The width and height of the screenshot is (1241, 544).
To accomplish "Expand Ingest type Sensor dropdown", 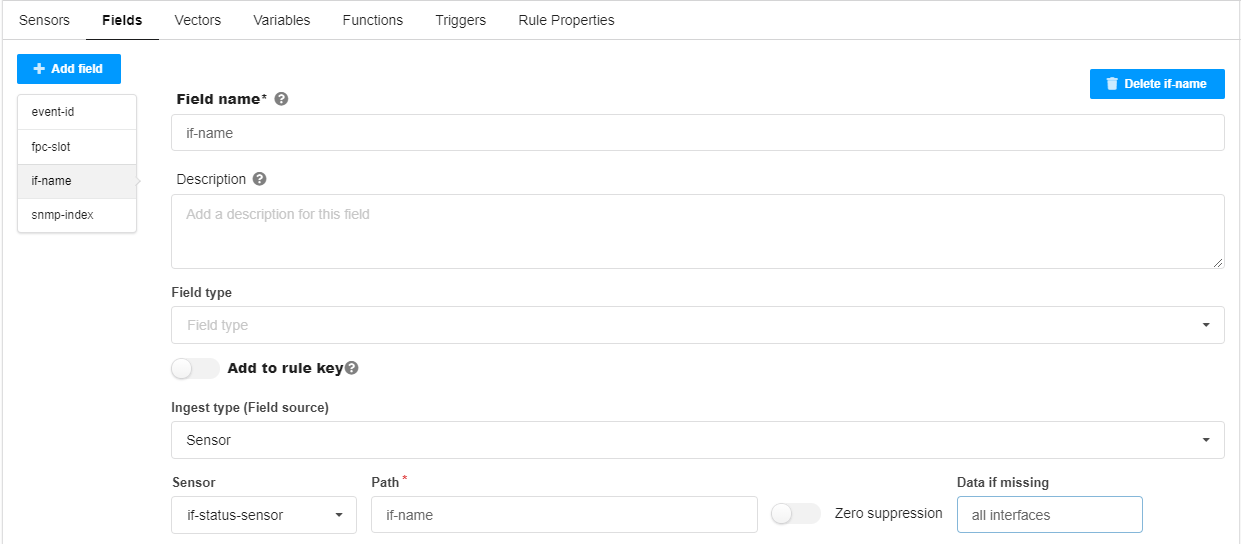I will point(697,440).
